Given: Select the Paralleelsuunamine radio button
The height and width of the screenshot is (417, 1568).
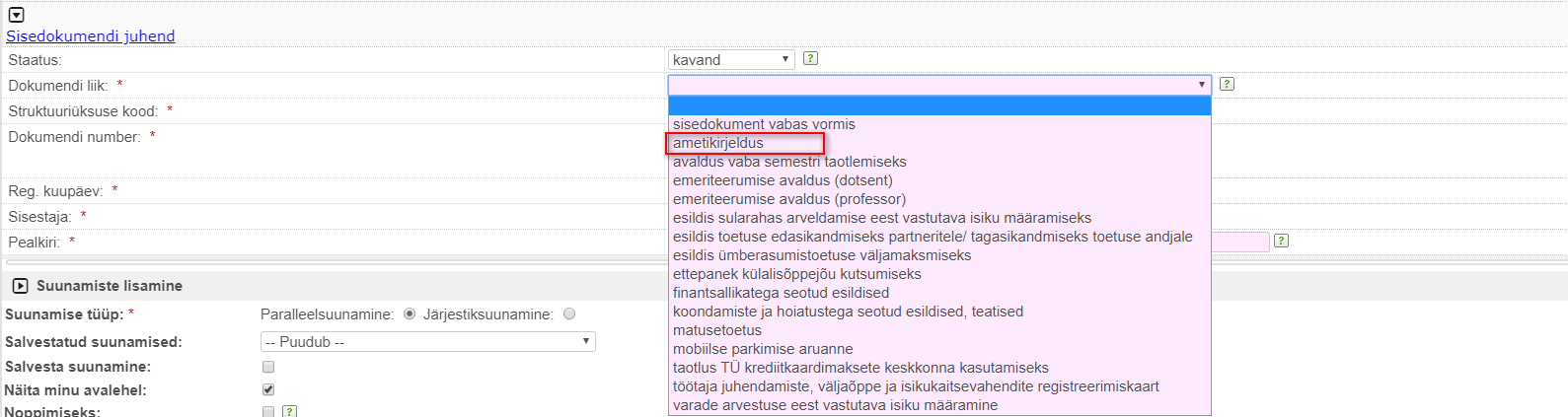Looking at the screenshot, I should point(410,313).
